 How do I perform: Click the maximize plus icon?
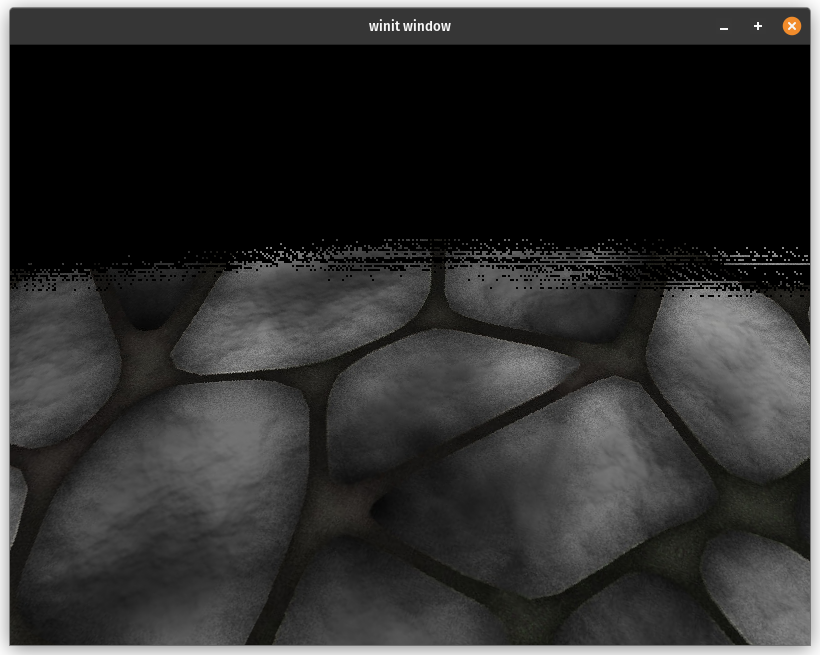pyautogui.click(x=757, y=26)
